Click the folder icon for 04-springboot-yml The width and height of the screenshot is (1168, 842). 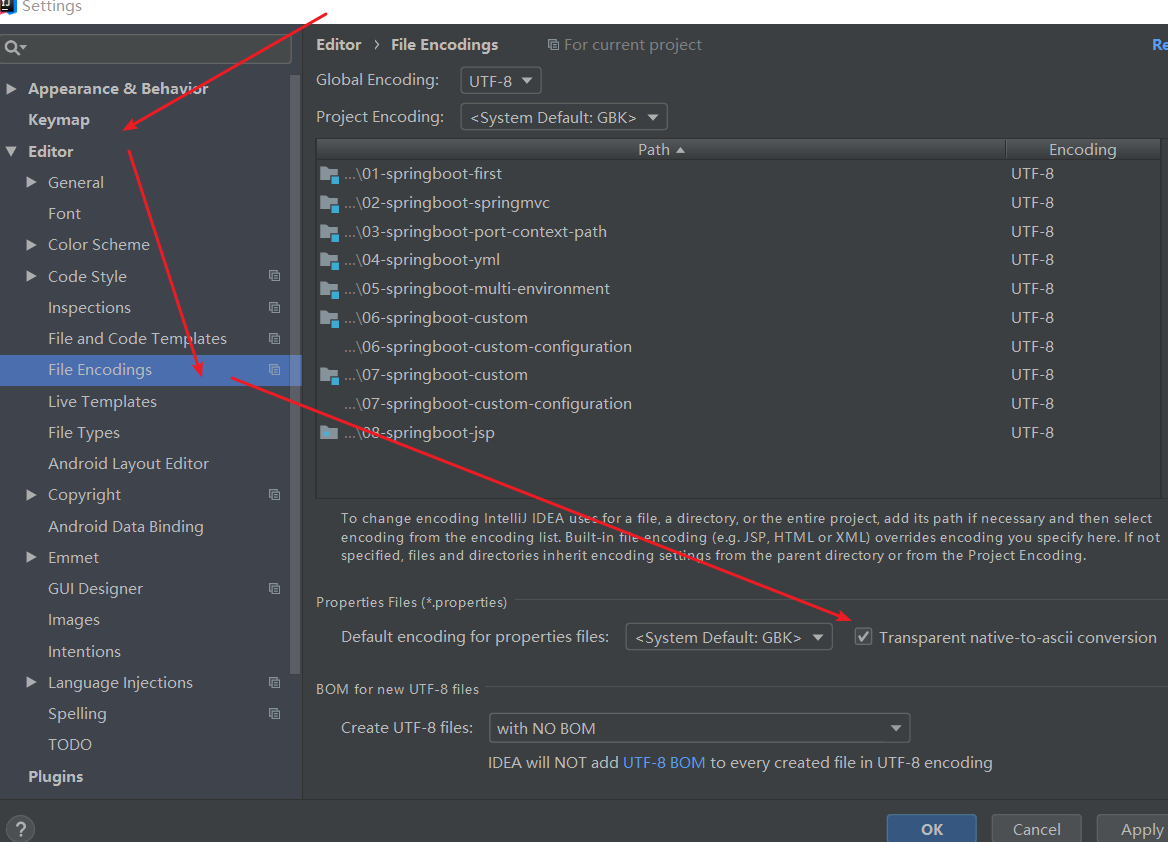(329, 261)
